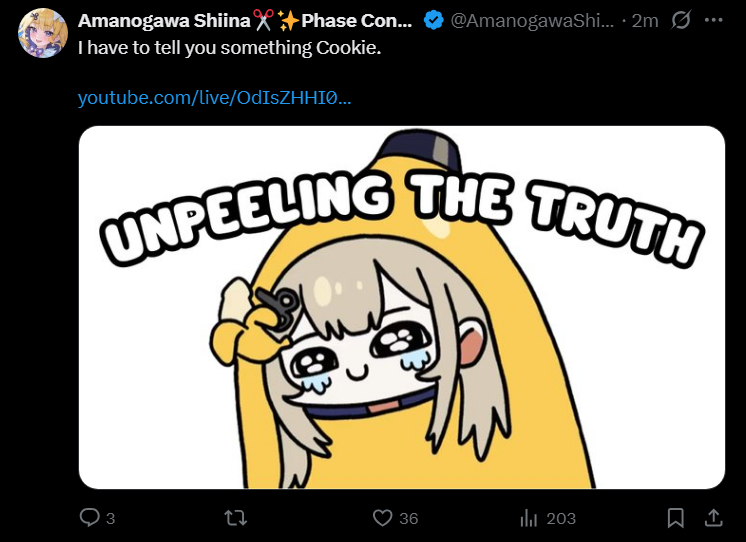
Task: Click the blue verified badge
Action: coord(433,20)
